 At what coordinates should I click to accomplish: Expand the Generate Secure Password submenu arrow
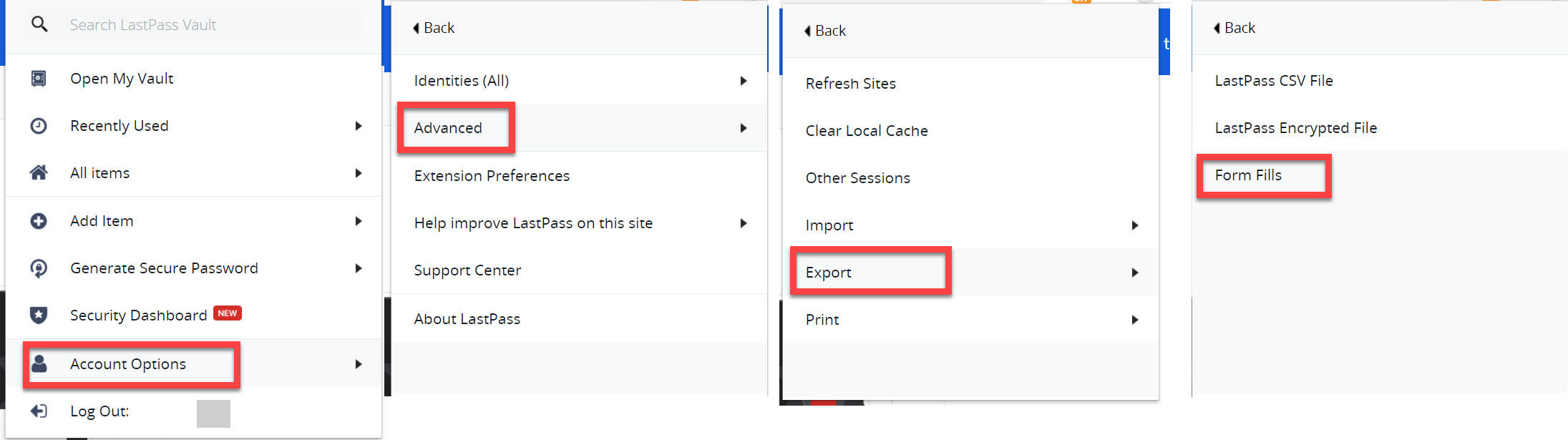click(x=359, y=268)
